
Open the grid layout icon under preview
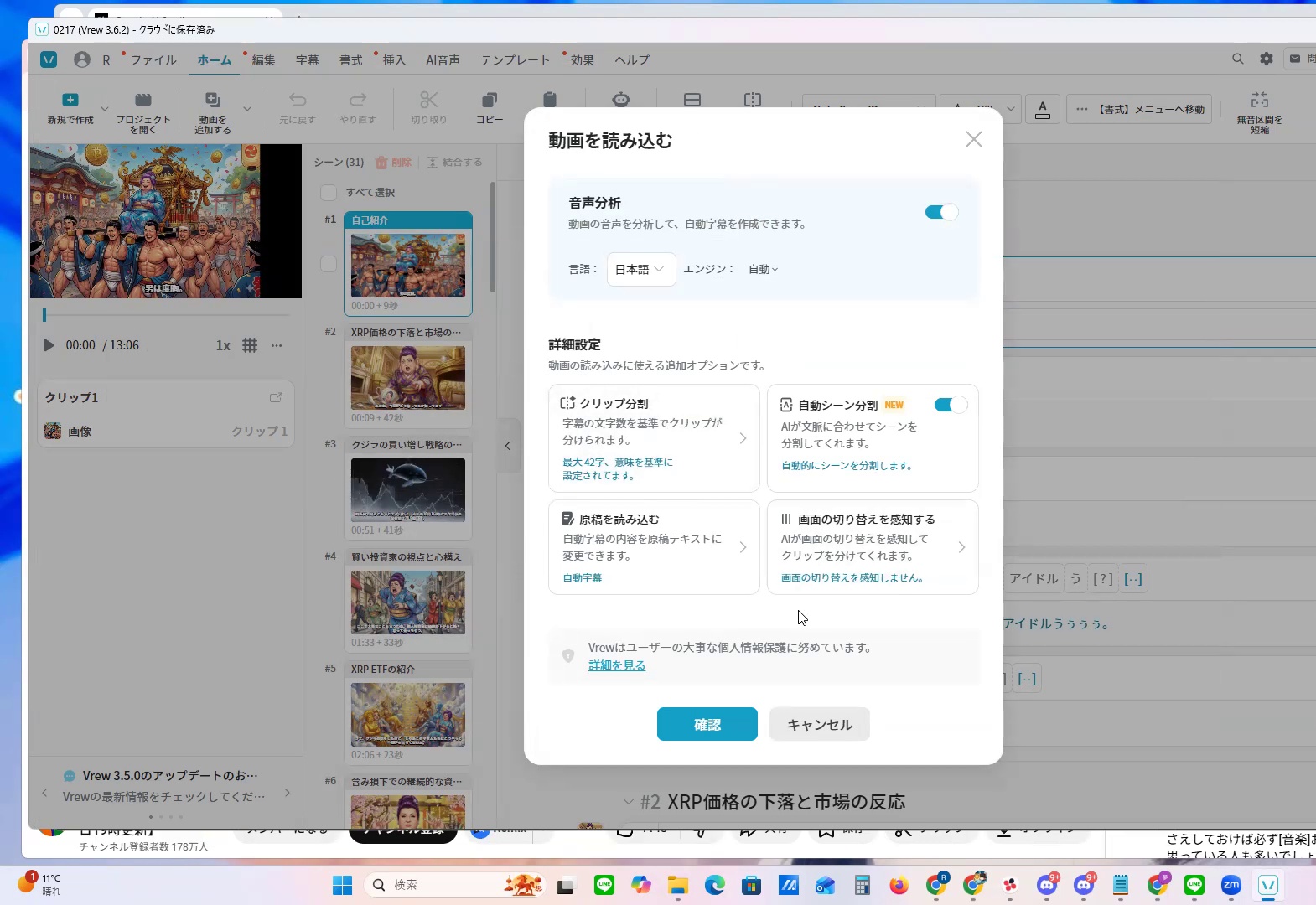pyautogui.click(x=250, y=345)
